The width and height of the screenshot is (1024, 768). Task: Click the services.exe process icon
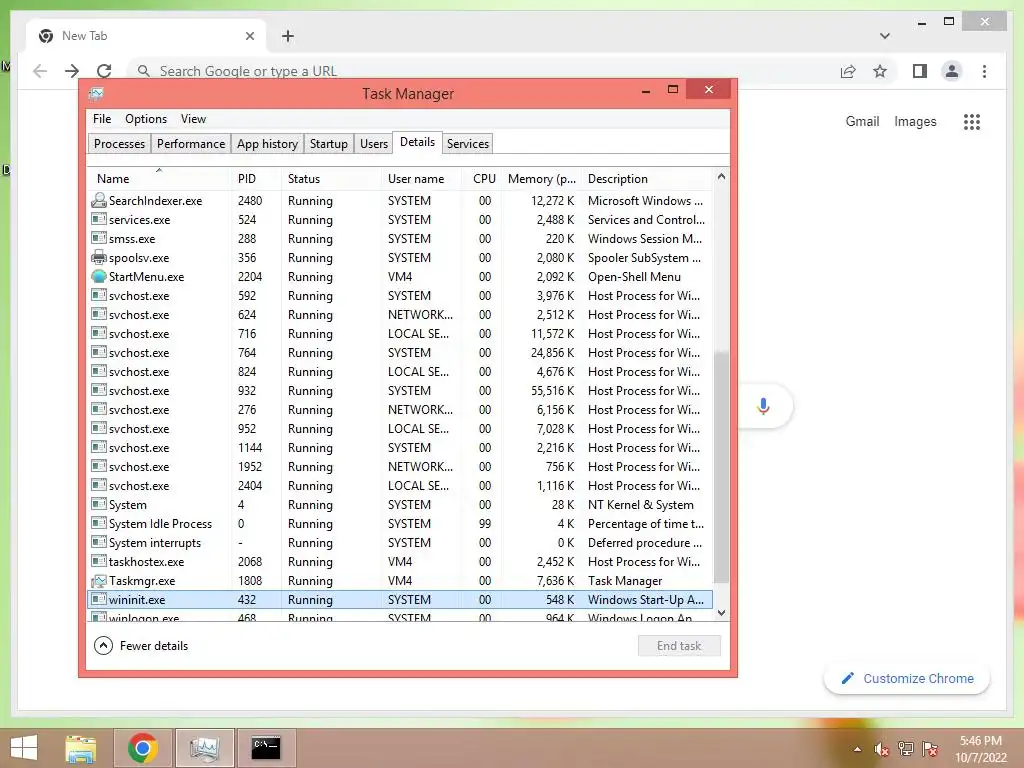pyautogui.click(x=99, y=219)
